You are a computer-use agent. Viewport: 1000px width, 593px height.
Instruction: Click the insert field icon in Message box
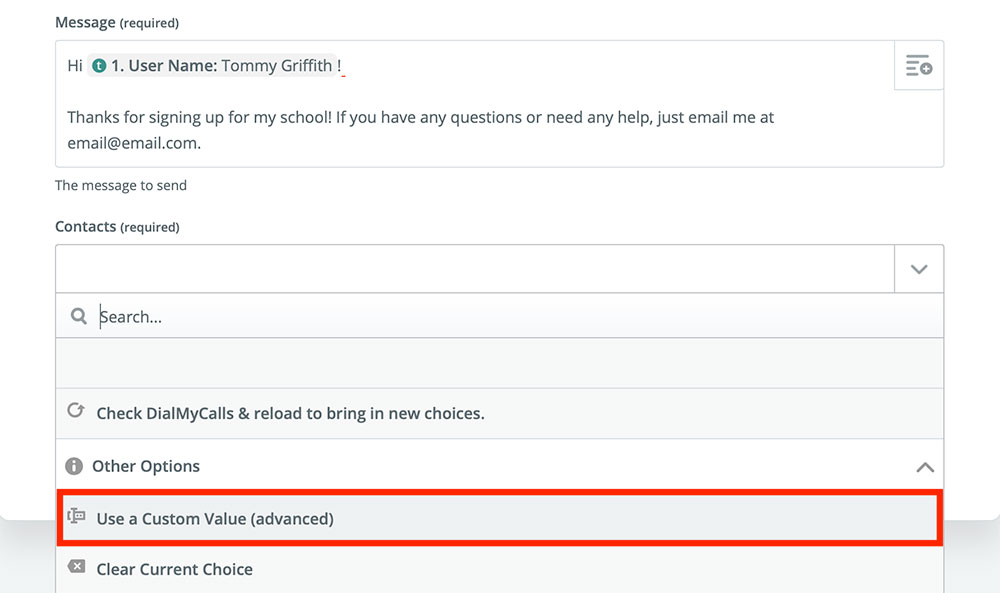(918, 67)
